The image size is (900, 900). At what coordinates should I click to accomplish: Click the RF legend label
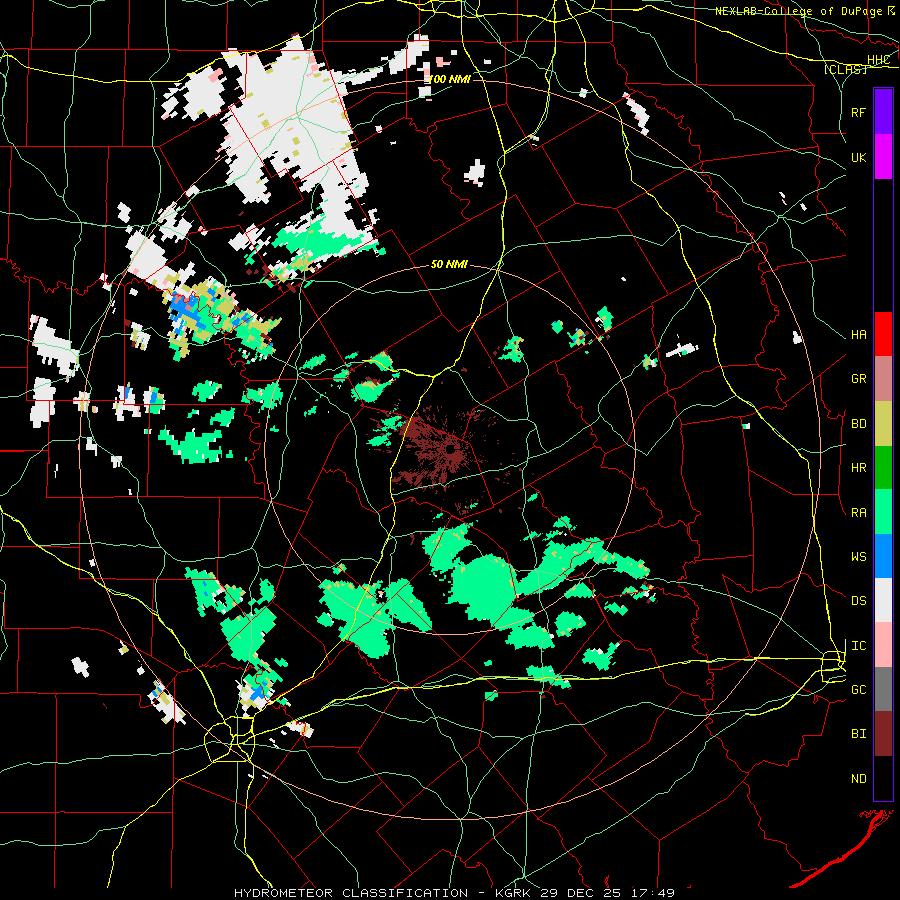(x=858, y=112)
